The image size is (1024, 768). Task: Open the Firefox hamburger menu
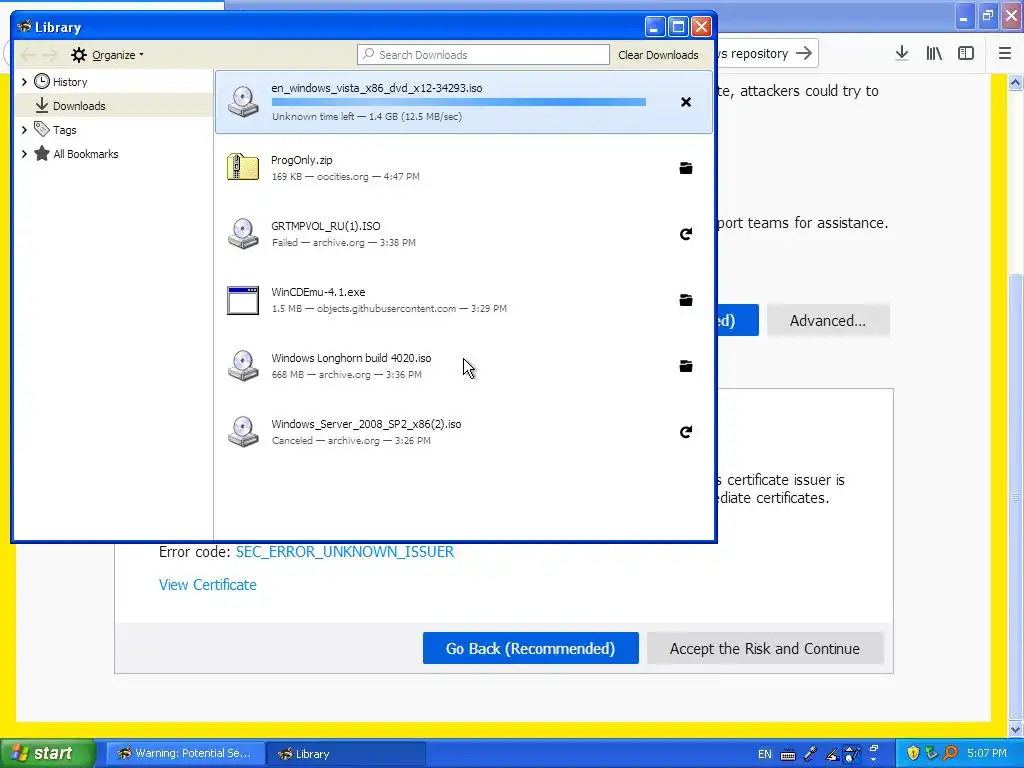(x=1004, y=53)
